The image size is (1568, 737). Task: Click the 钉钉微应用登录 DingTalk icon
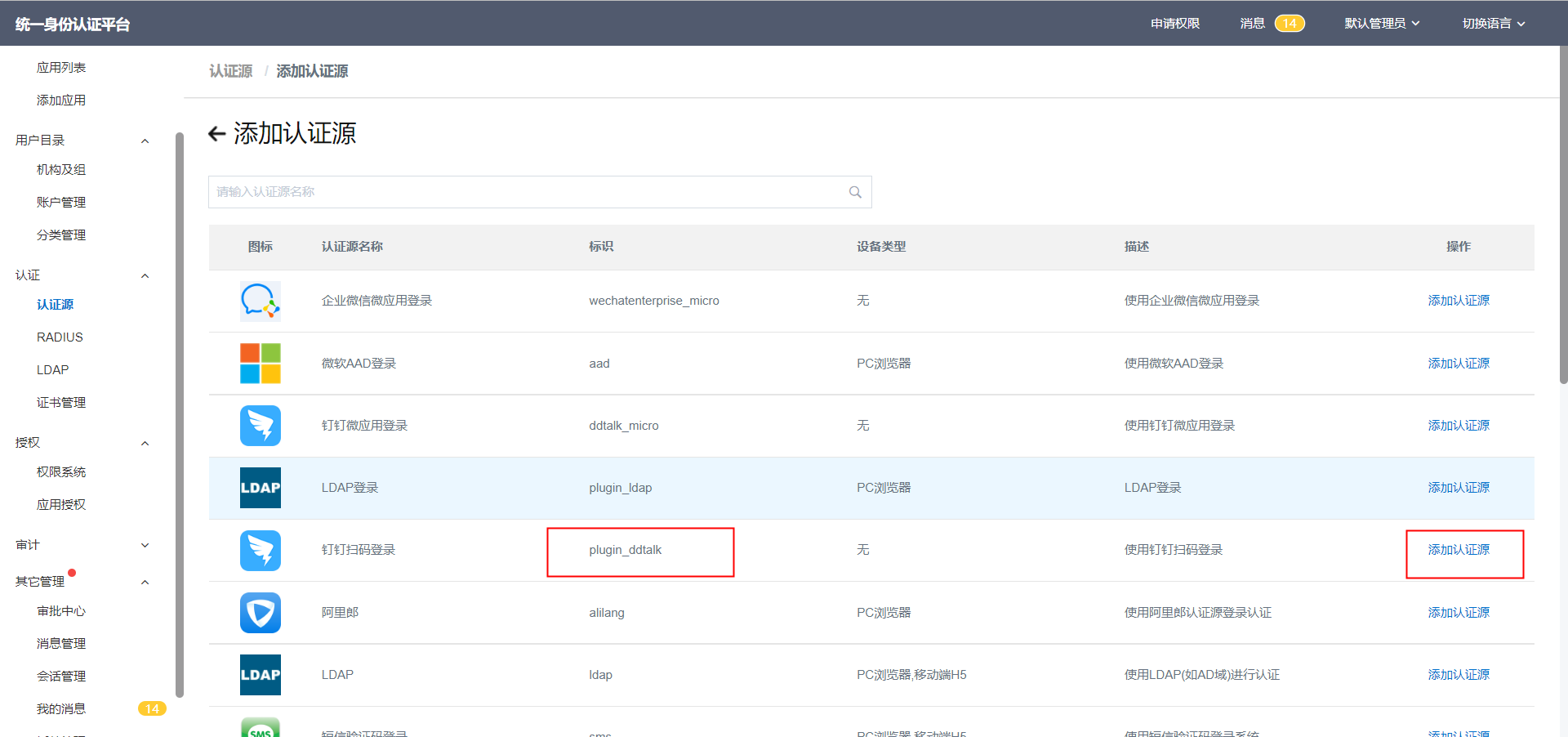260,426
